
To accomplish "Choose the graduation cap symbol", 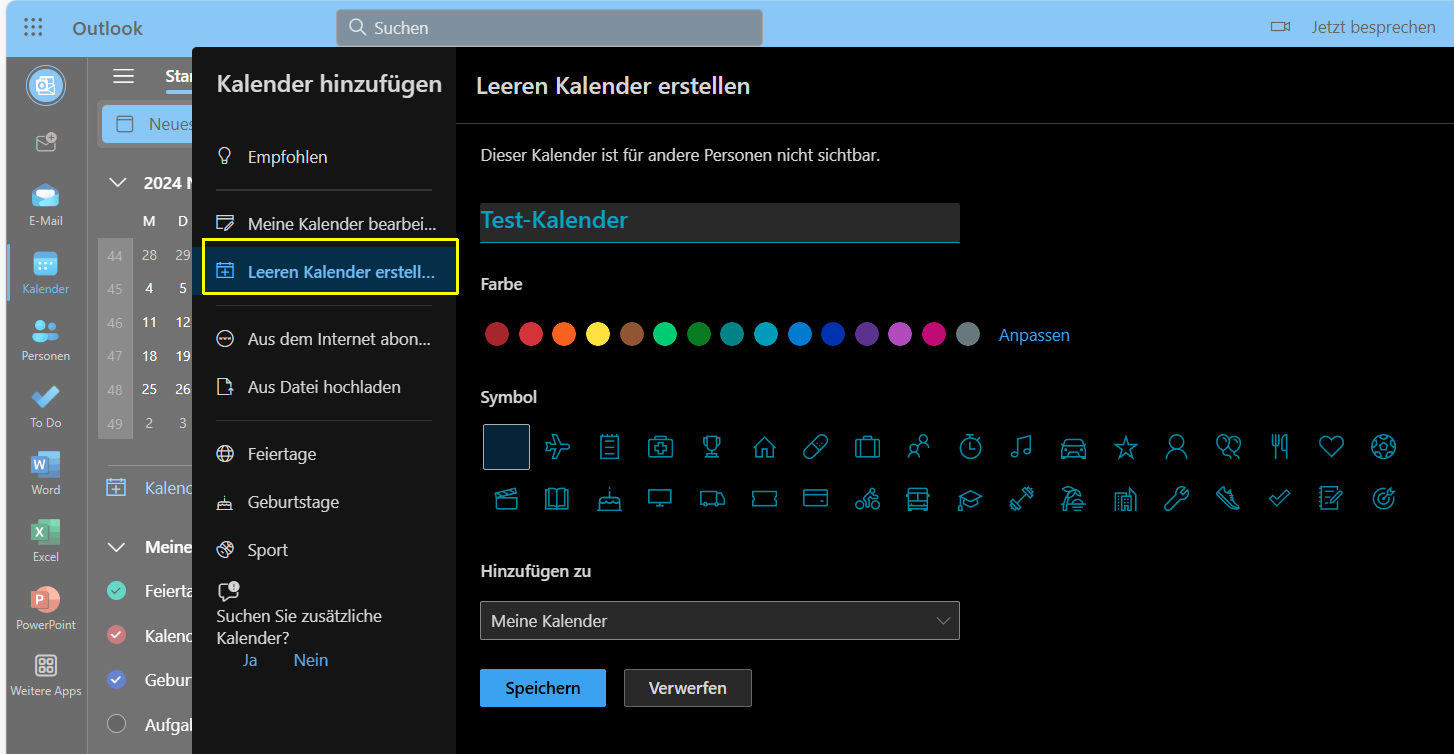I will click(x=969, y=498).
